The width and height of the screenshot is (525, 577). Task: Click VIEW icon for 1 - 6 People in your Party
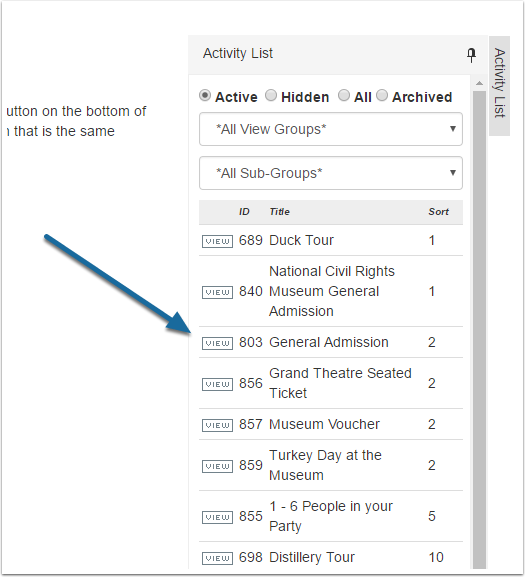point(217,517)
